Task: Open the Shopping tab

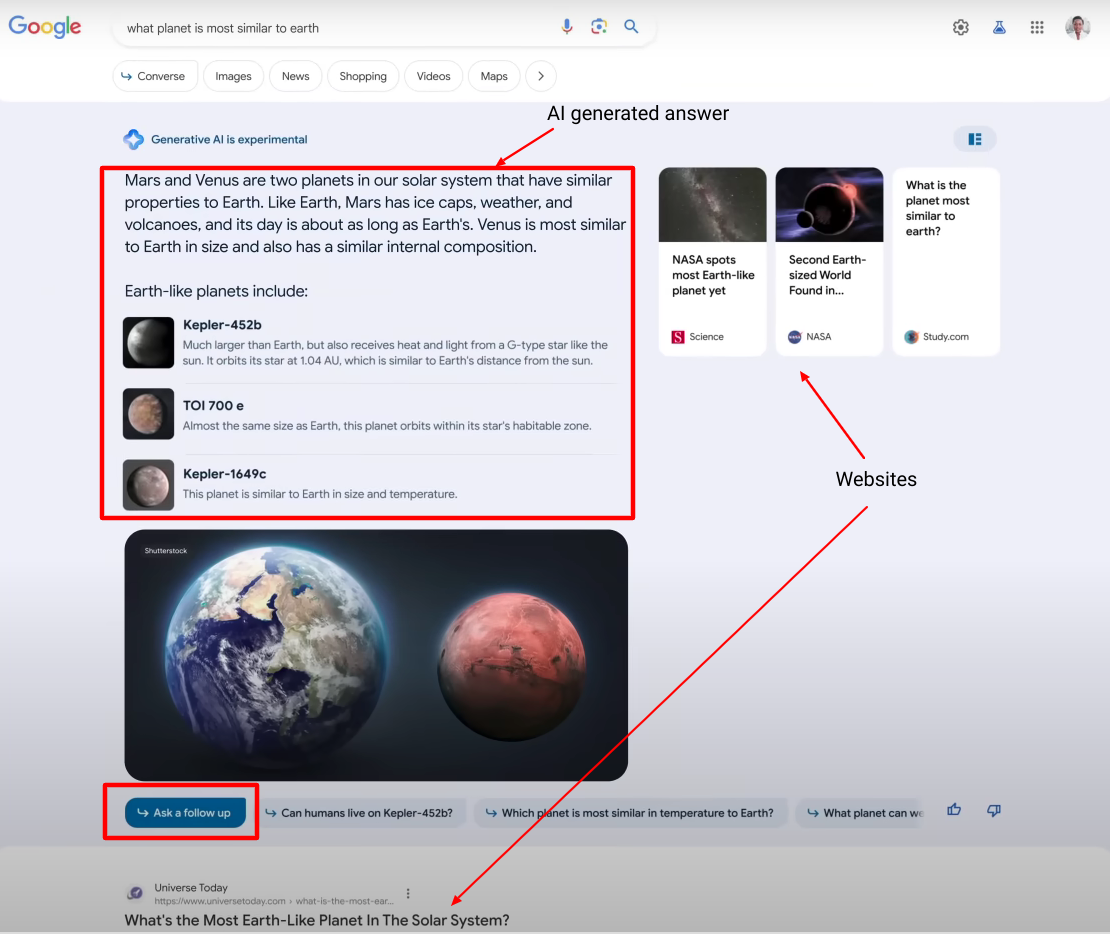Action: pyautogui.click(x=363, y=76)
